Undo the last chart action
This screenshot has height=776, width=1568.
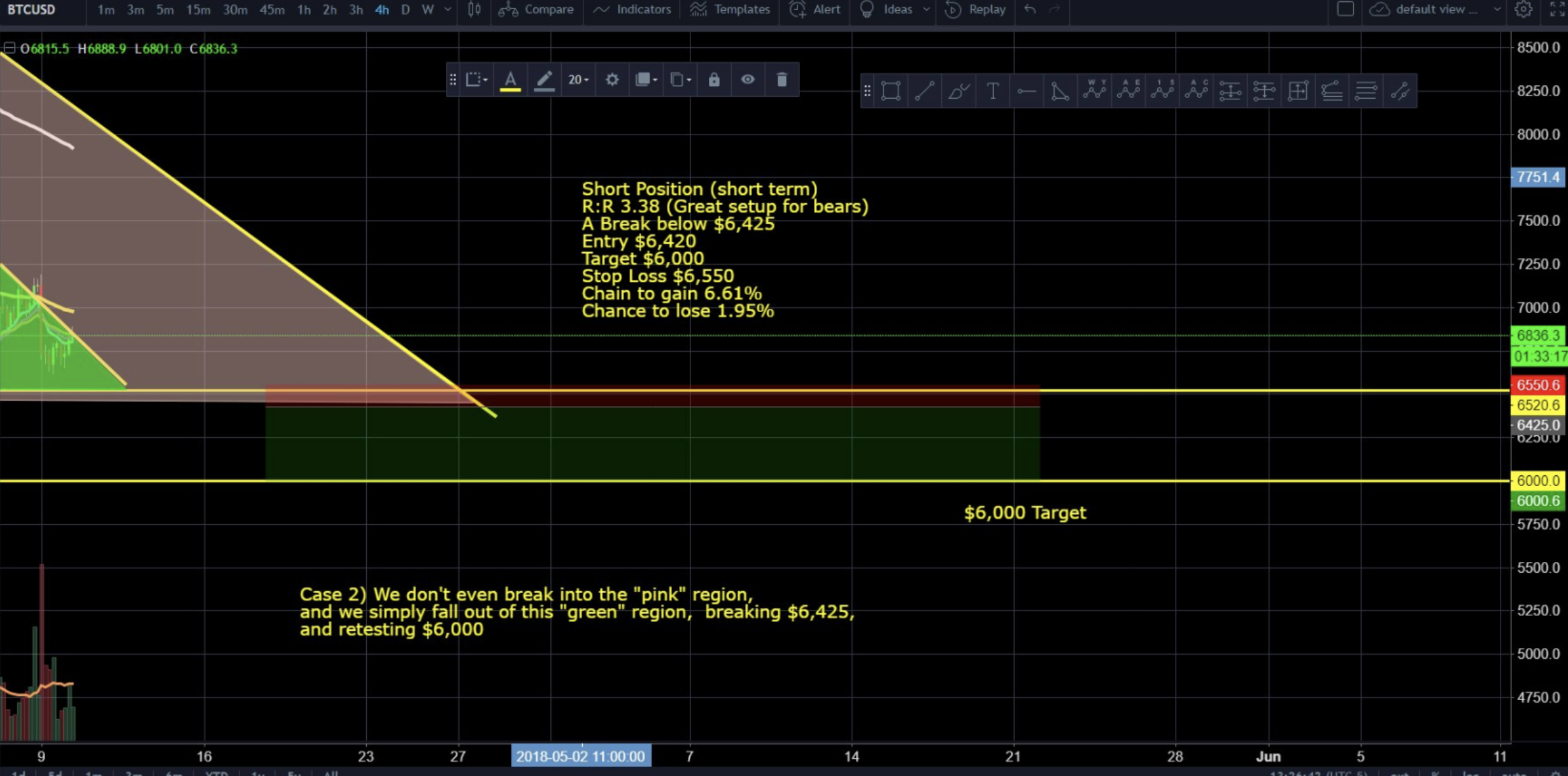(1030, 10)
